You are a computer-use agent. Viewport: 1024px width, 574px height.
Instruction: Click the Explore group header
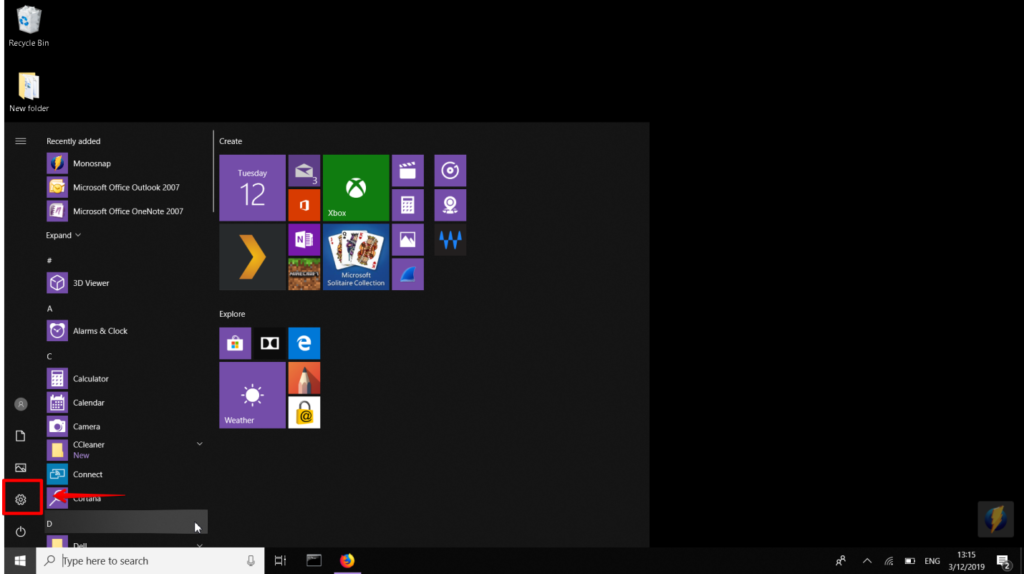(x=232, y=314)
